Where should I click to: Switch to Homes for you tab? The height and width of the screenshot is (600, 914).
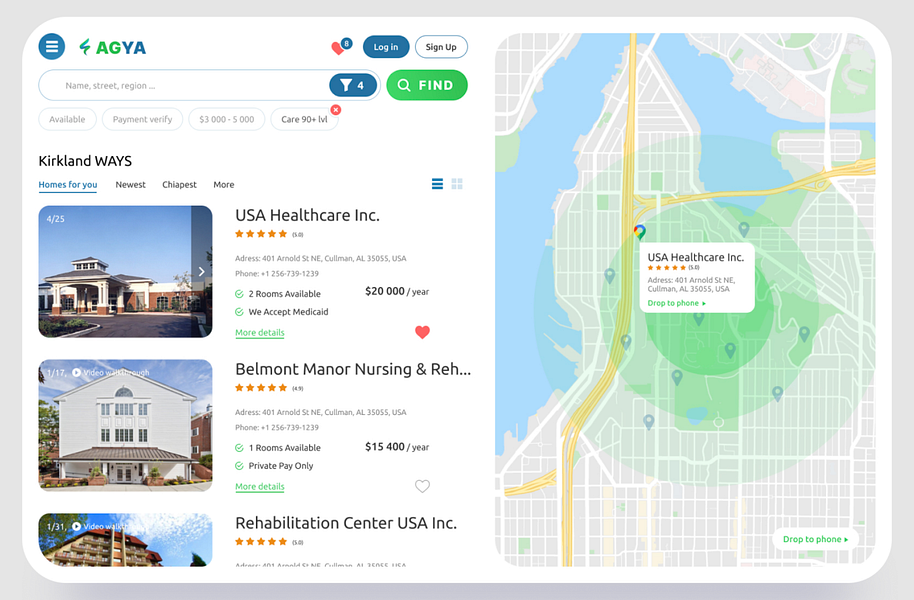point(68,185)
